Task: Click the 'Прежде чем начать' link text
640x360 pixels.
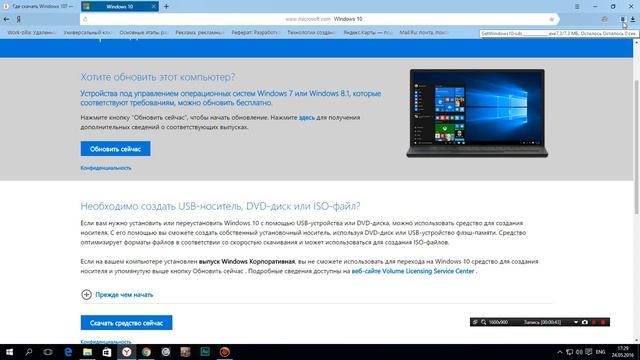Action: 124,295
